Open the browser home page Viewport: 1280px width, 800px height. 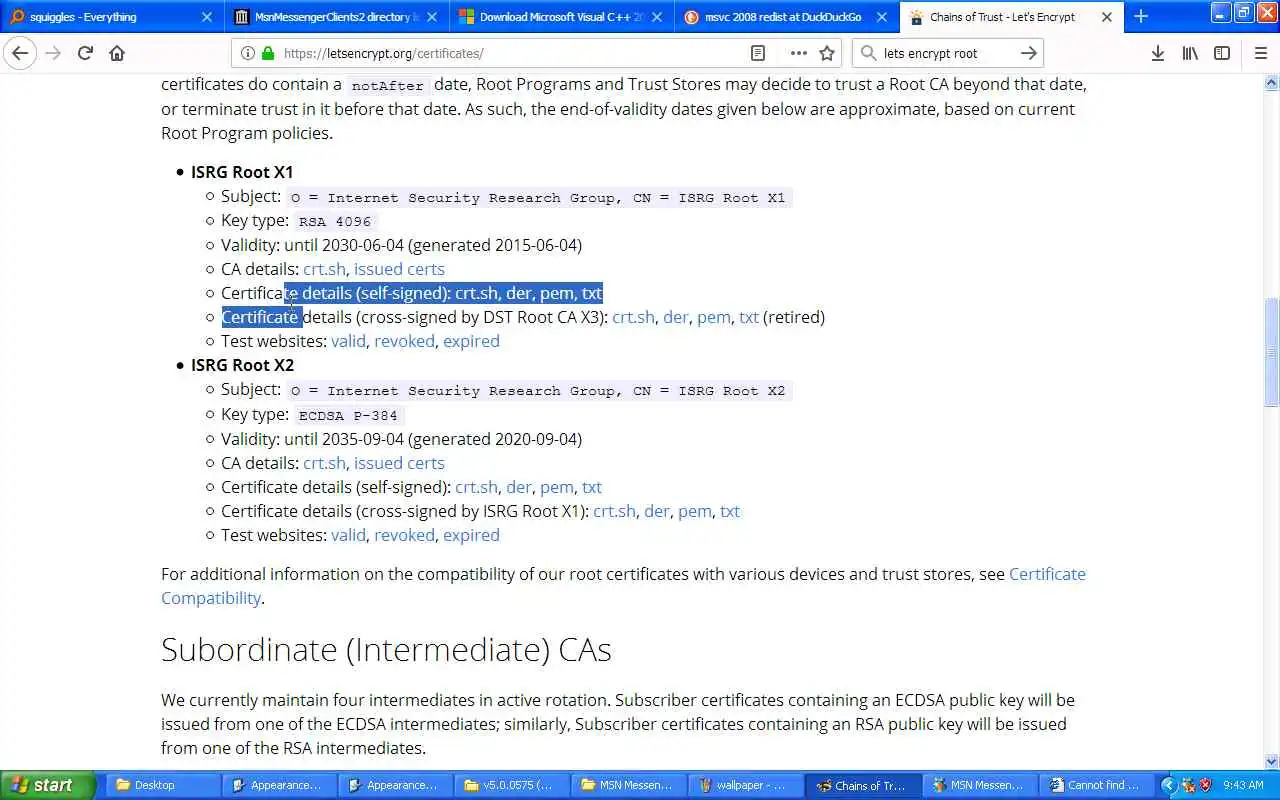(117, 53)
